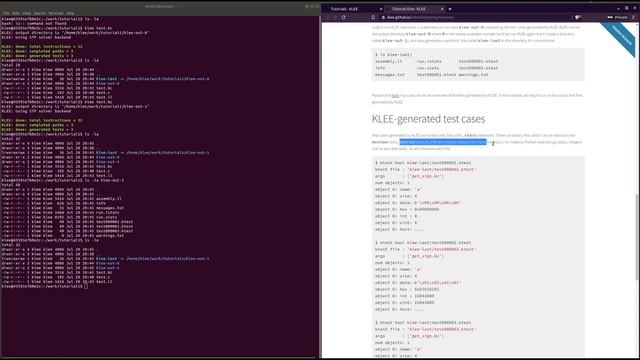Open the Terminal menu in terminal window
The image size is (640, 360).
[56, 13]
